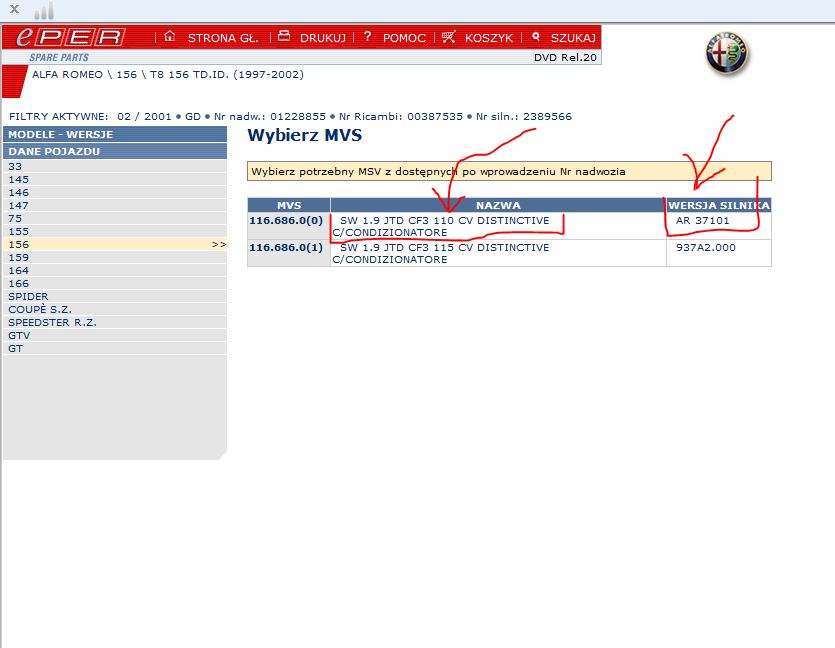Click the Nr siln.: 2389566 filter

[524, 117]
